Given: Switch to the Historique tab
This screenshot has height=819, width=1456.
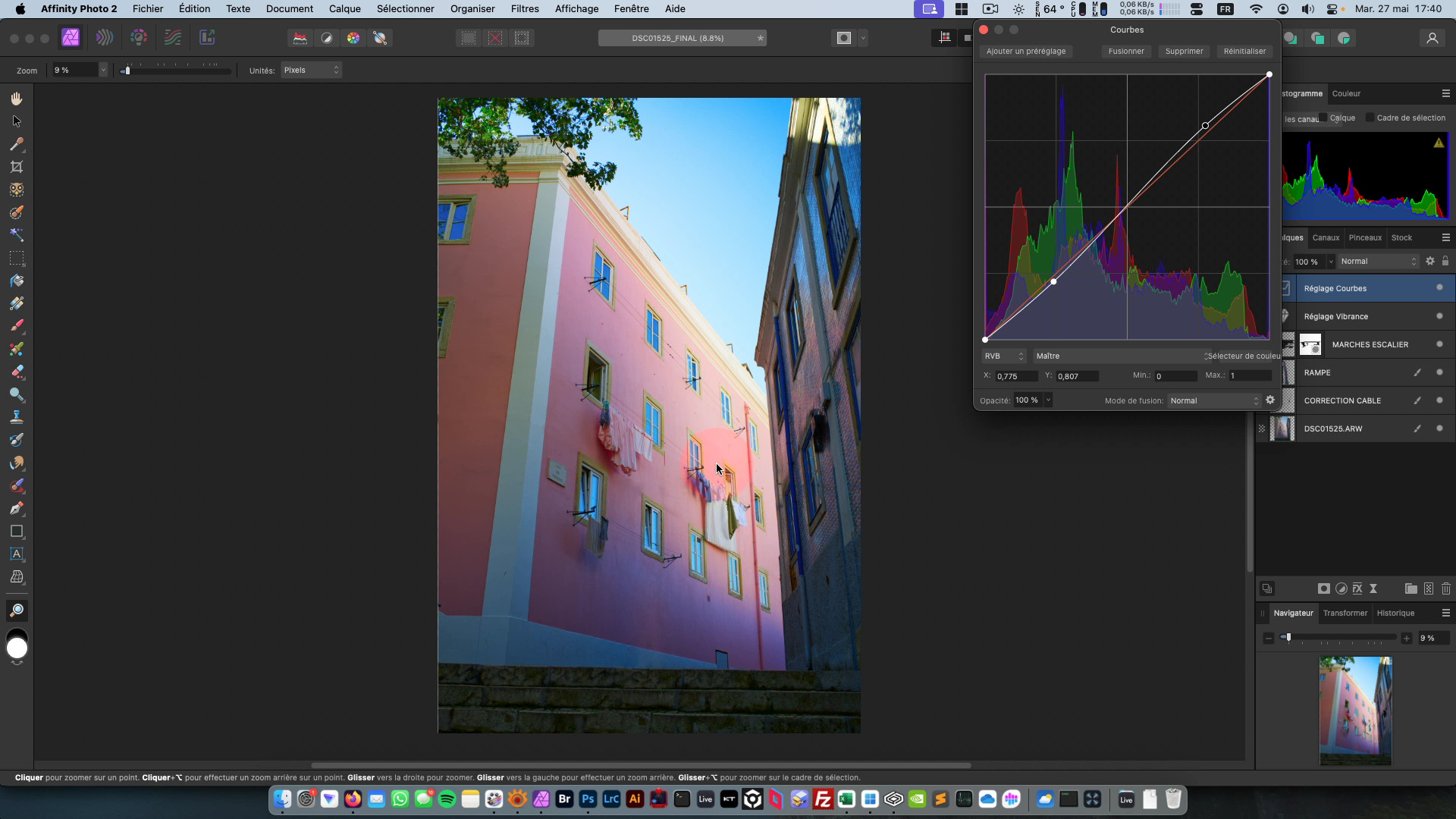Looking at the screenshot, I should tap(1395, 613).
